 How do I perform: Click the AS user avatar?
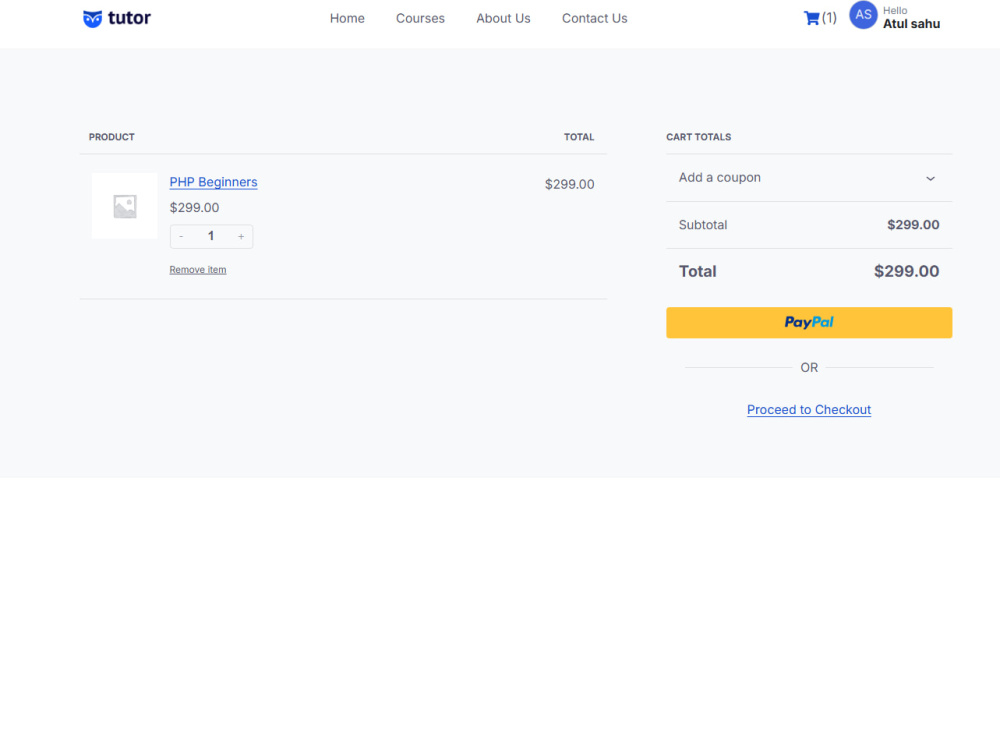click(863, 15)
